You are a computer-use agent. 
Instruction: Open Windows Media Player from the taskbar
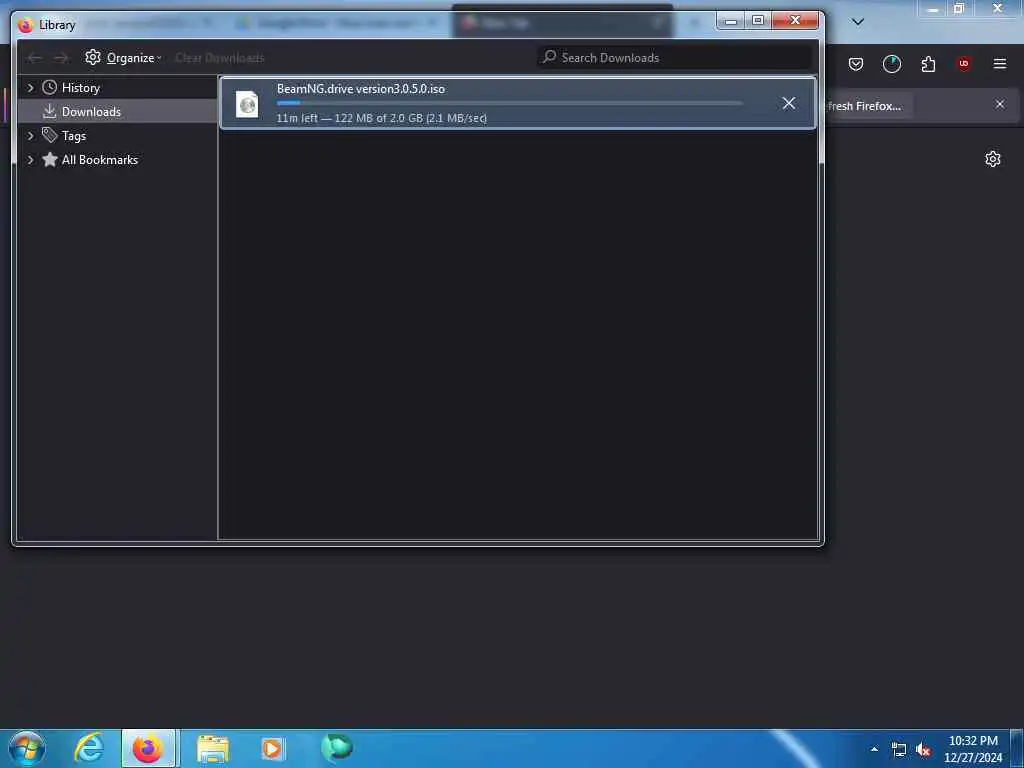(272, 748)
